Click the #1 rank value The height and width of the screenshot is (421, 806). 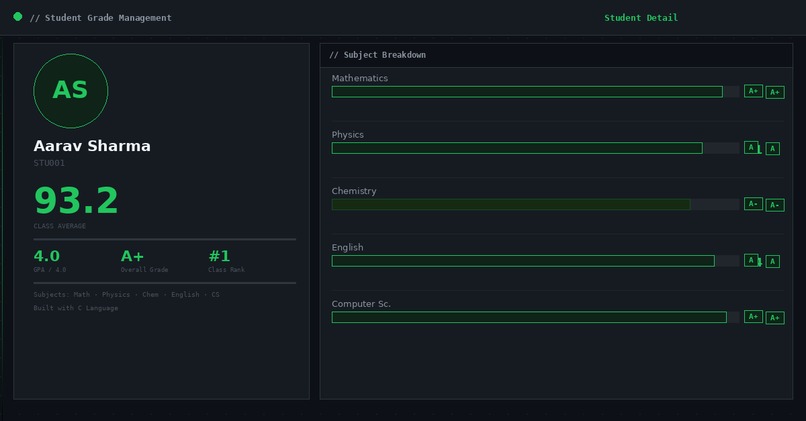[x=219, y=256]
